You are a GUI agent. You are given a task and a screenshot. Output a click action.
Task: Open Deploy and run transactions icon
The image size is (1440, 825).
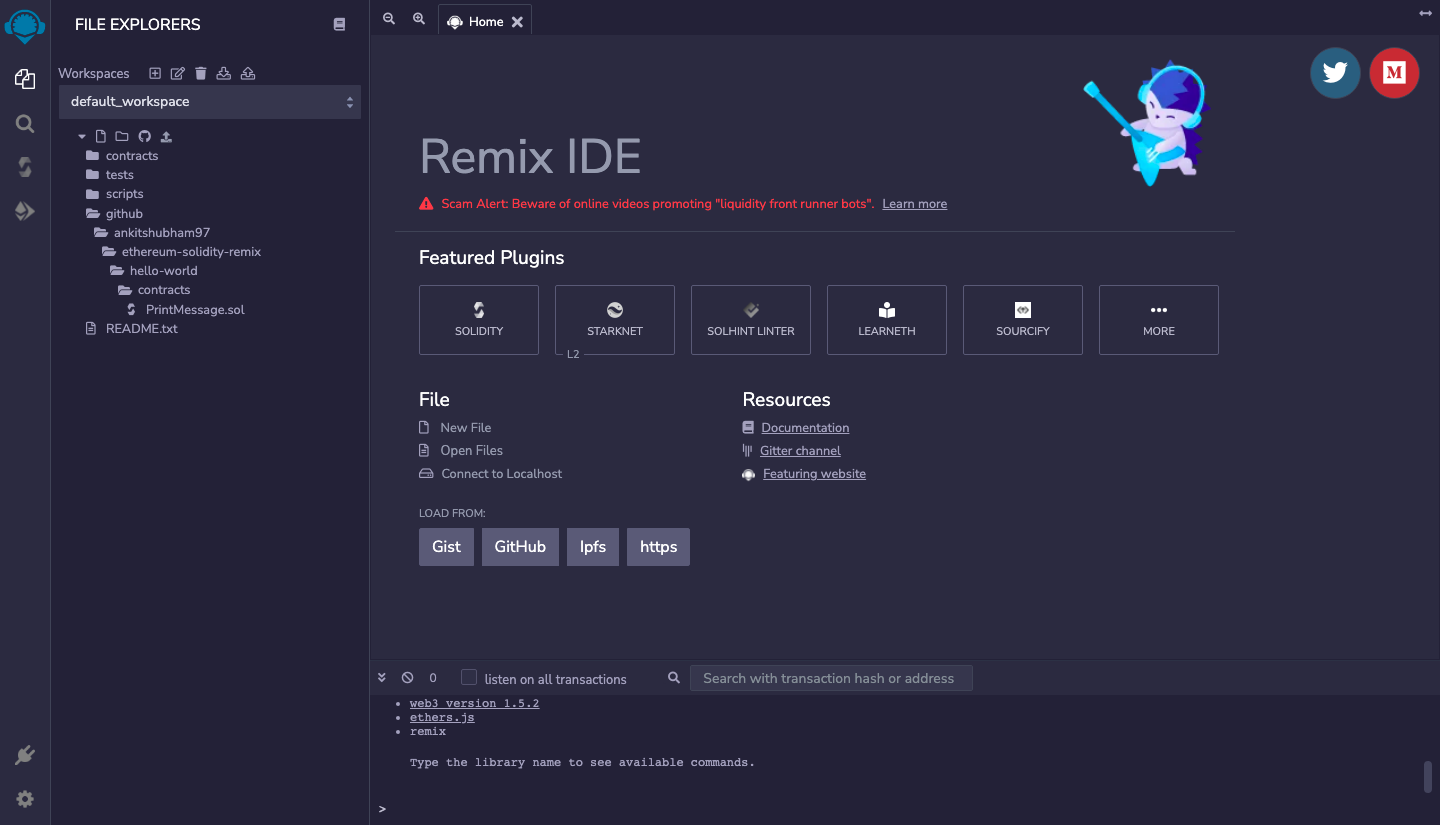[25, 211]
